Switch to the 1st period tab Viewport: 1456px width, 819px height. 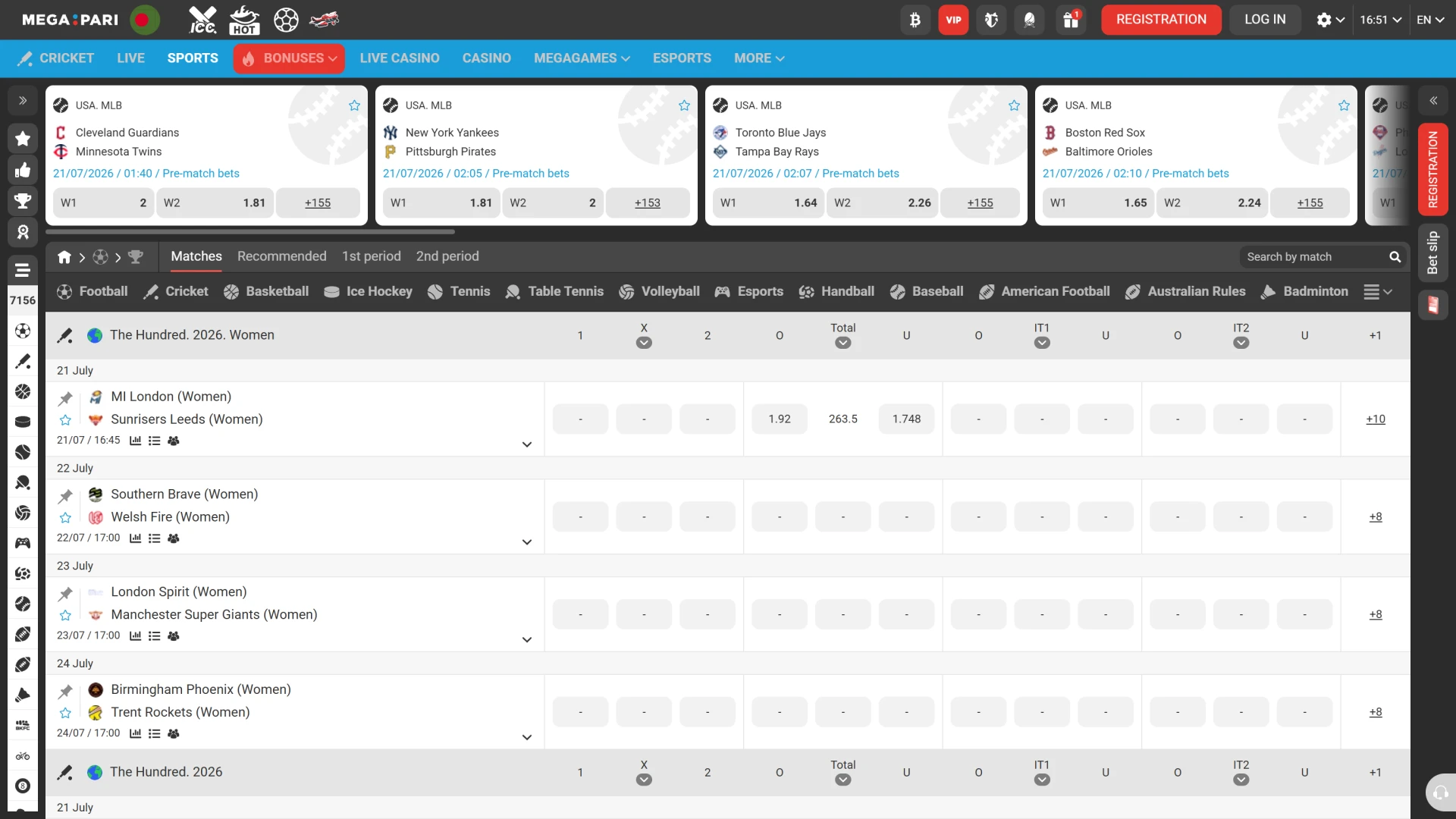coord(372,256)
